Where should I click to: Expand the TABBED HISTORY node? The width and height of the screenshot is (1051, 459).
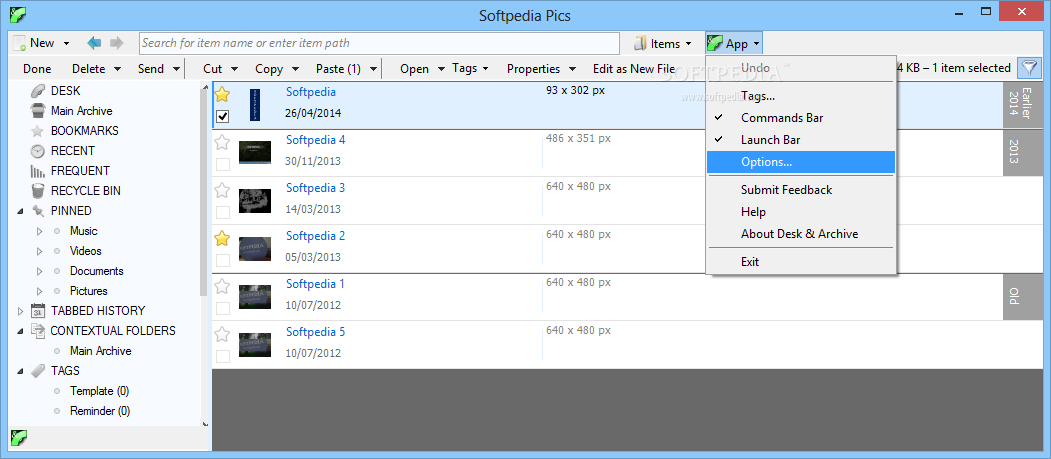[x=20, y=311]
